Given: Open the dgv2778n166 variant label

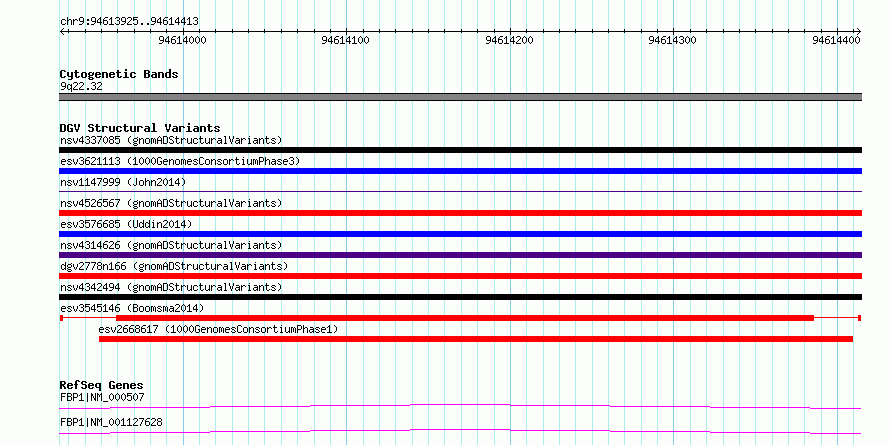Looking at the screenshot, I should (174, 266).
